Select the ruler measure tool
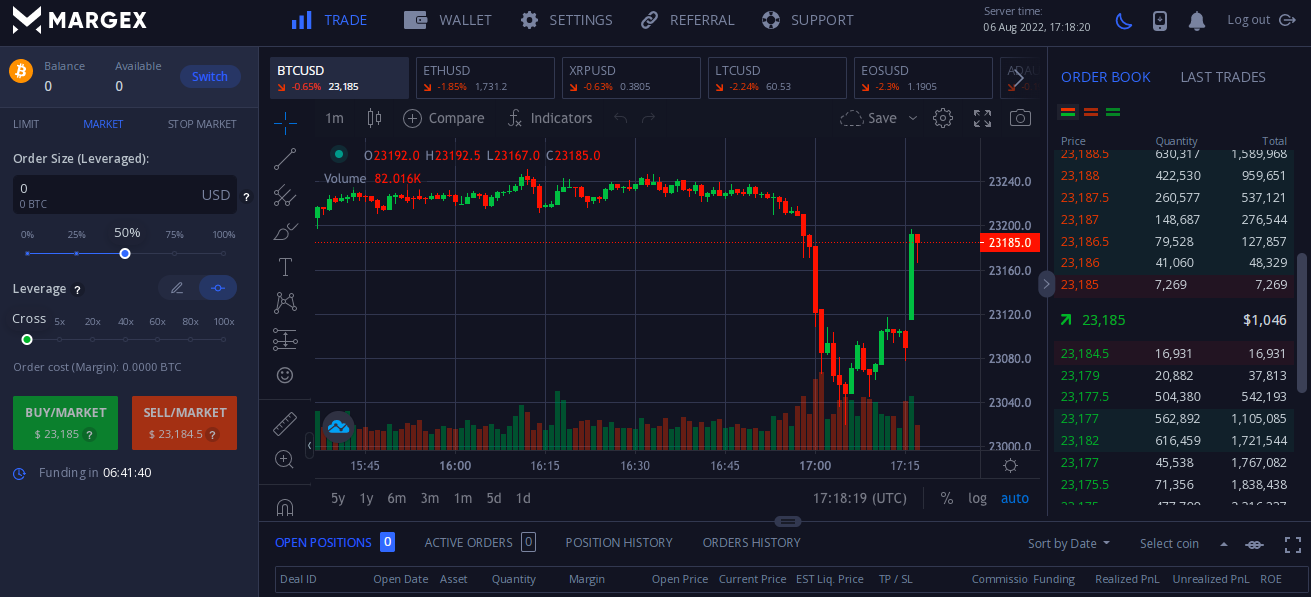Image resolution: width=1311 pixels, height=597 pixels. click(285, 424)
